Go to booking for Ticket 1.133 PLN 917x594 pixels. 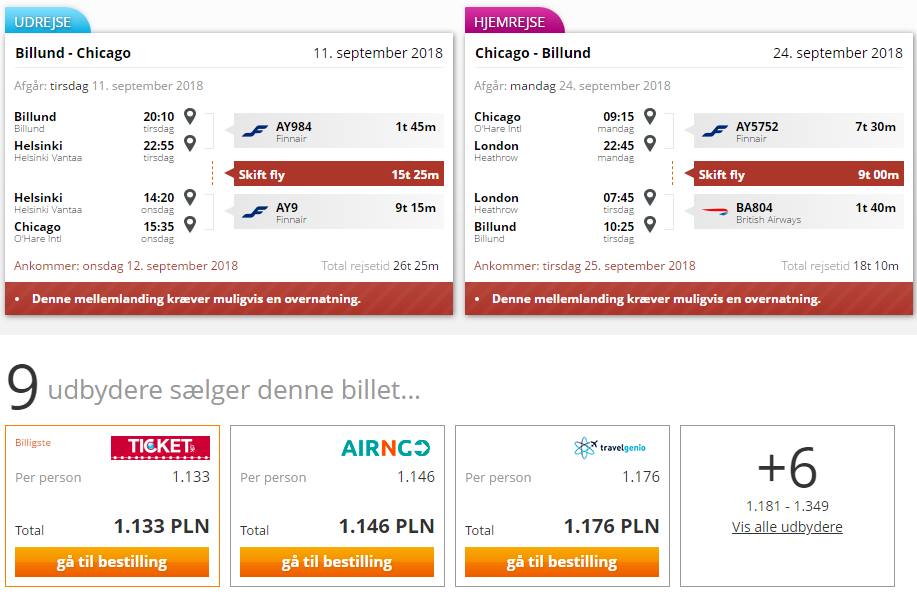coord(112,562)
